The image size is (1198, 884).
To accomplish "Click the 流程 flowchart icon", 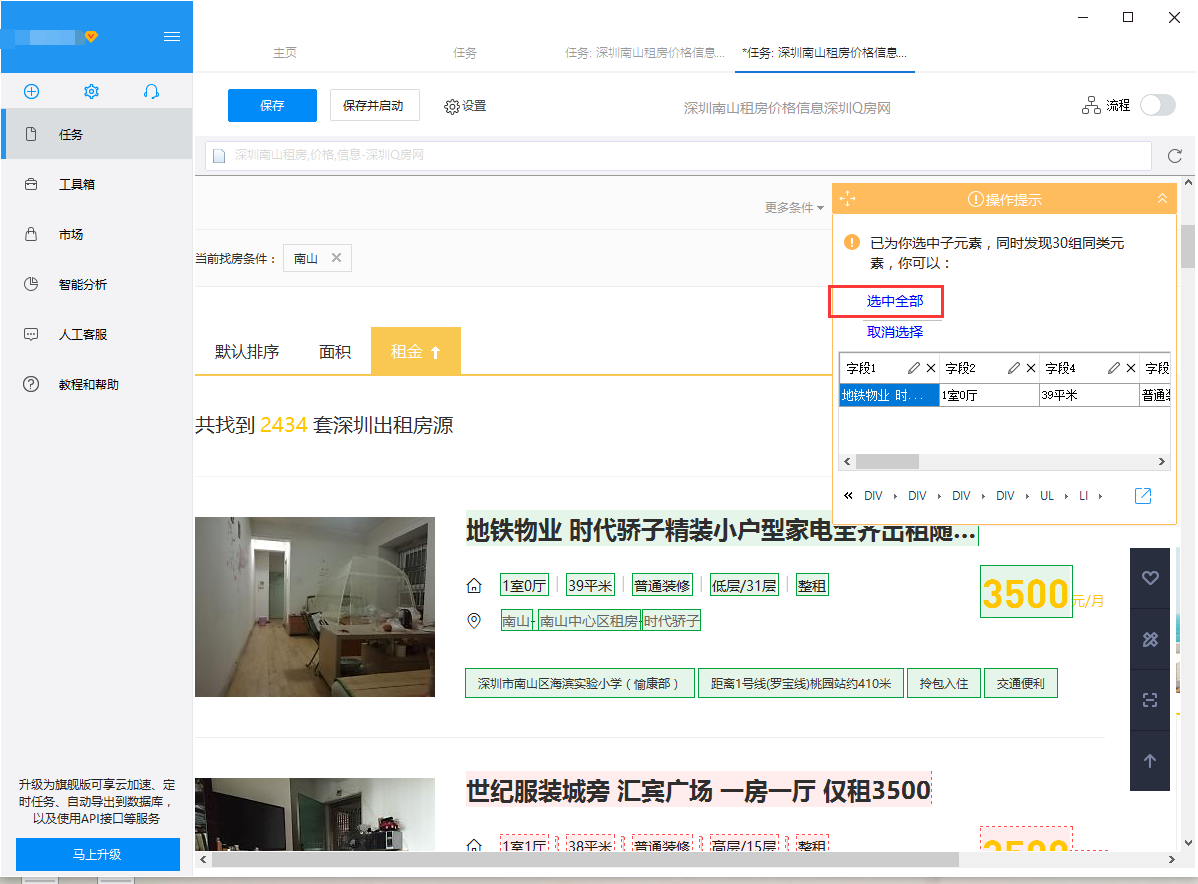I will point(1091,105).
